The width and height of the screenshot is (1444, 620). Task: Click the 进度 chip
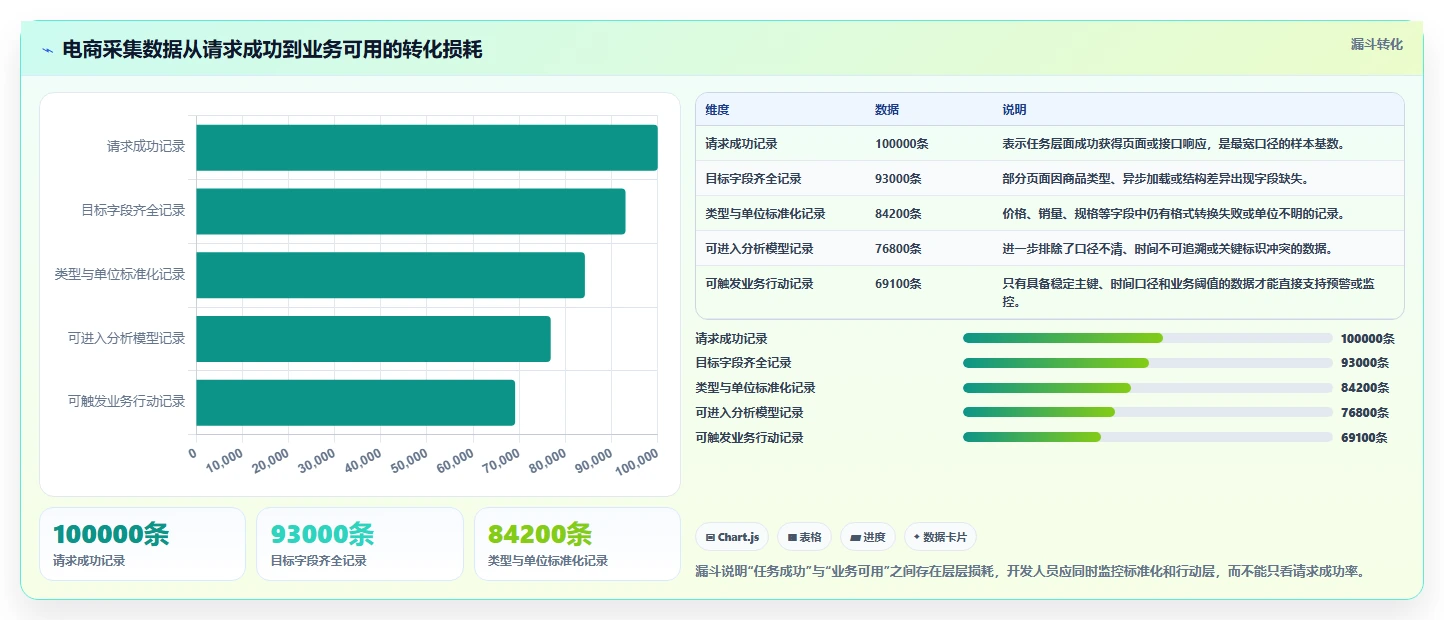868,537
